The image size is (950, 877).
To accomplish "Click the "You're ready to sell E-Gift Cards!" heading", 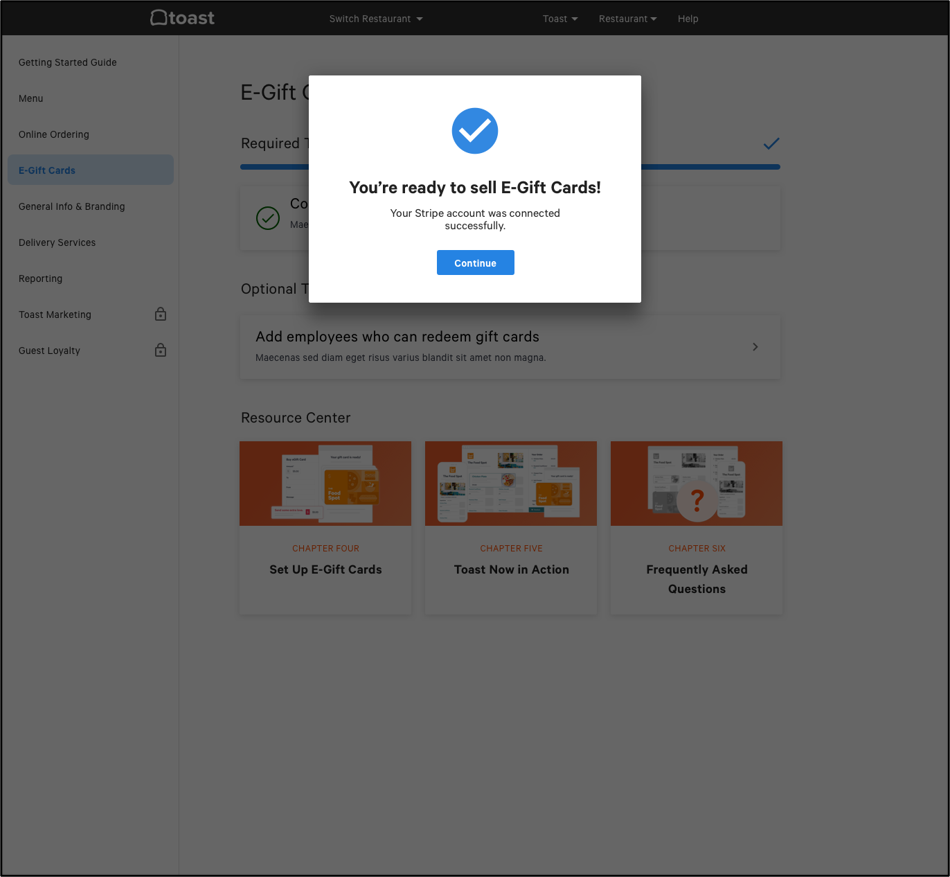I will click(x=475, y=188).
